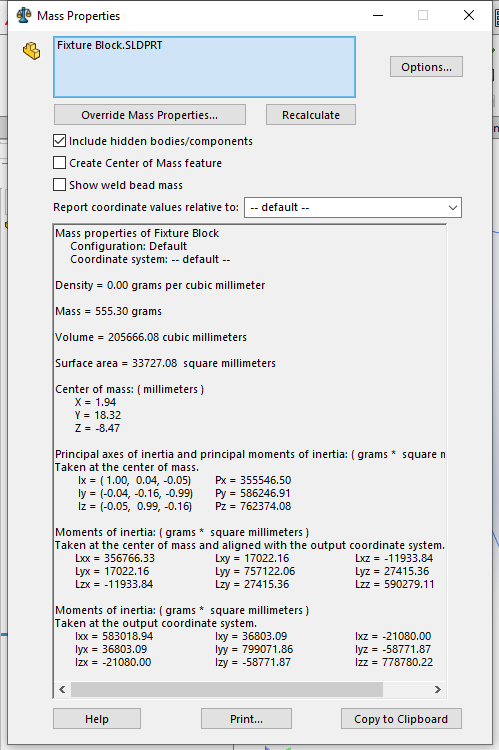Click the 'Lxx = 356766.33' value
499x750 pixels.
(x=115, y=558)
